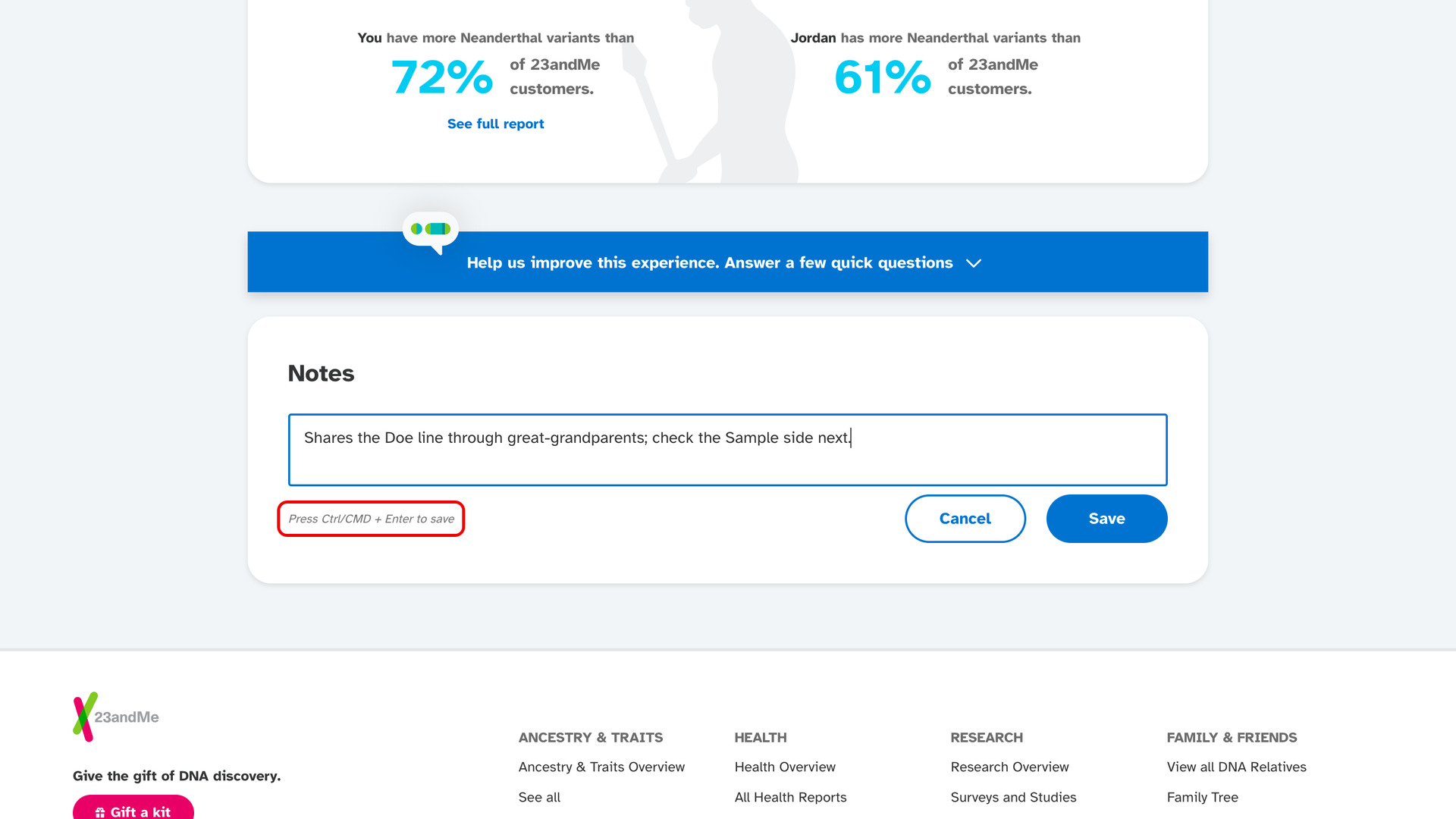Click the 72% Neanderthal percentage
Screen dimensions: 1456x819
442,77
